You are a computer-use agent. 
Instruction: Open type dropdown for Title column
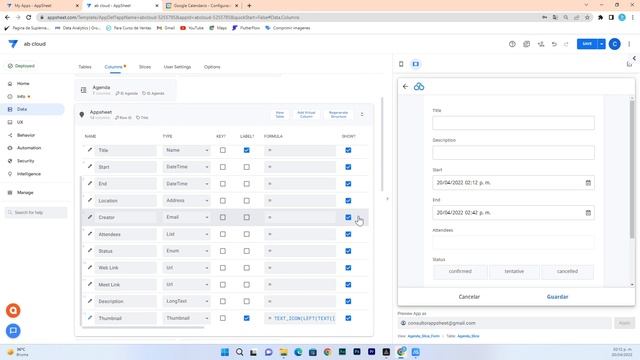tap(187, 150)
